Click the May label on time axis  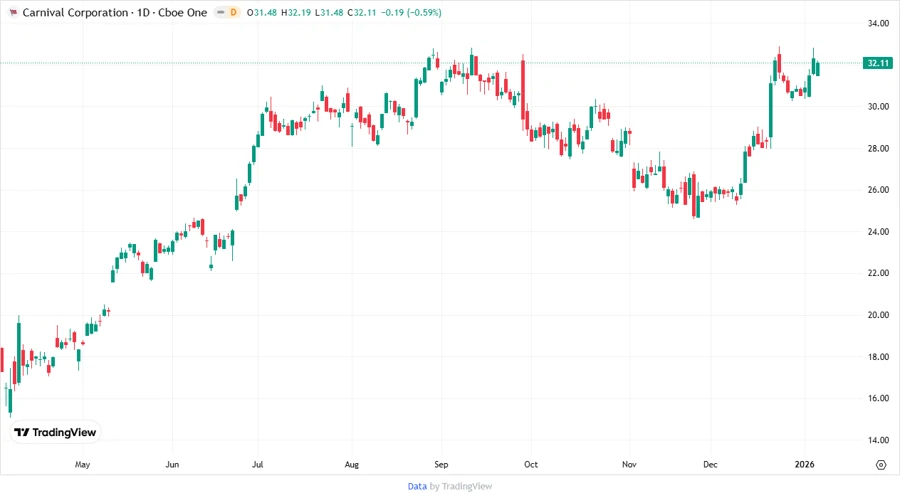pos(82,465)
